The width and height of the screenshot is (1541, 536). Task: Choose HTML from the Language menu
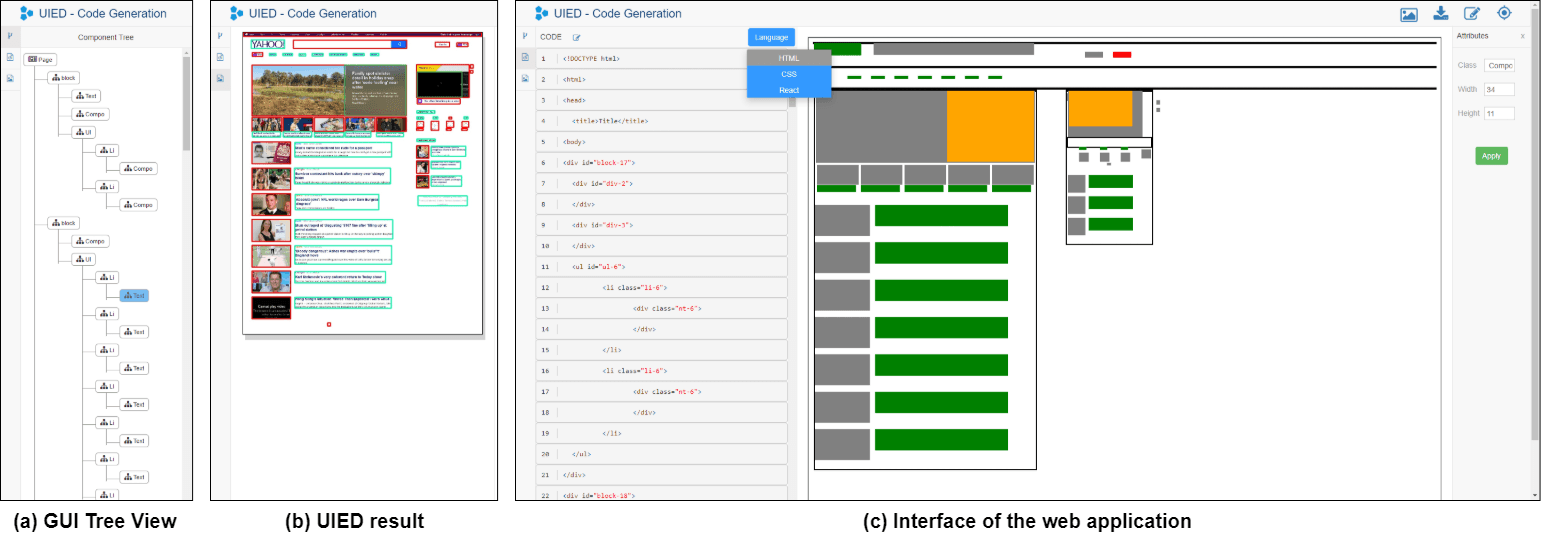tap(789, 58)
